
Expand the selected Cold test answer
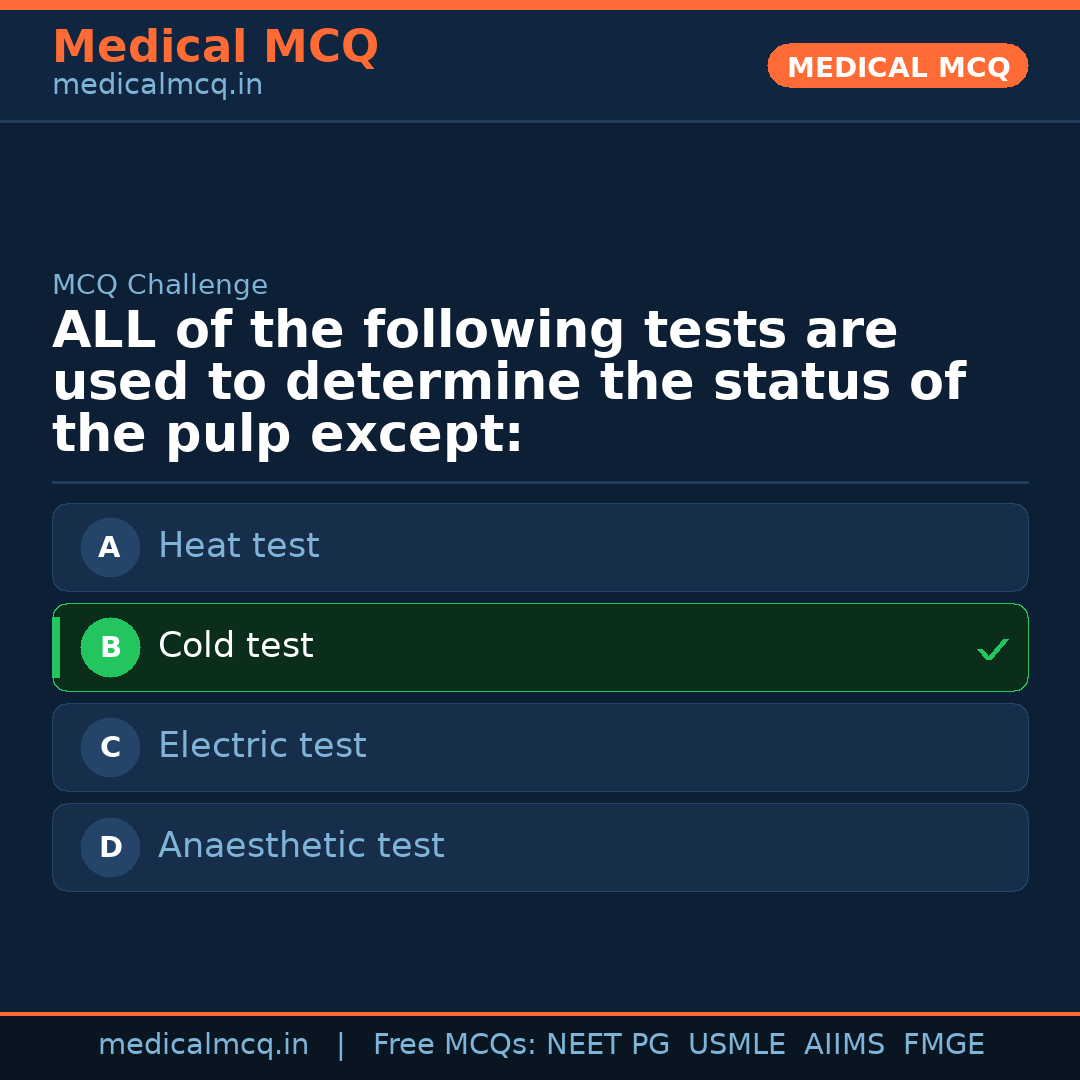[540, 647]
